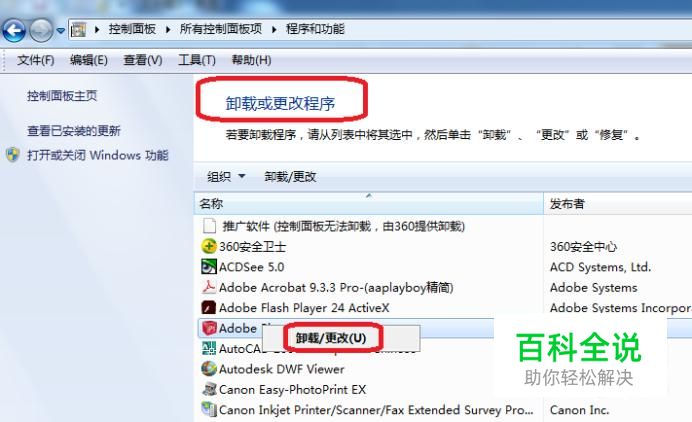Select the ACDSee 5.0 icon
Viewport: 692px width, 422px height.
coord(208,267)
